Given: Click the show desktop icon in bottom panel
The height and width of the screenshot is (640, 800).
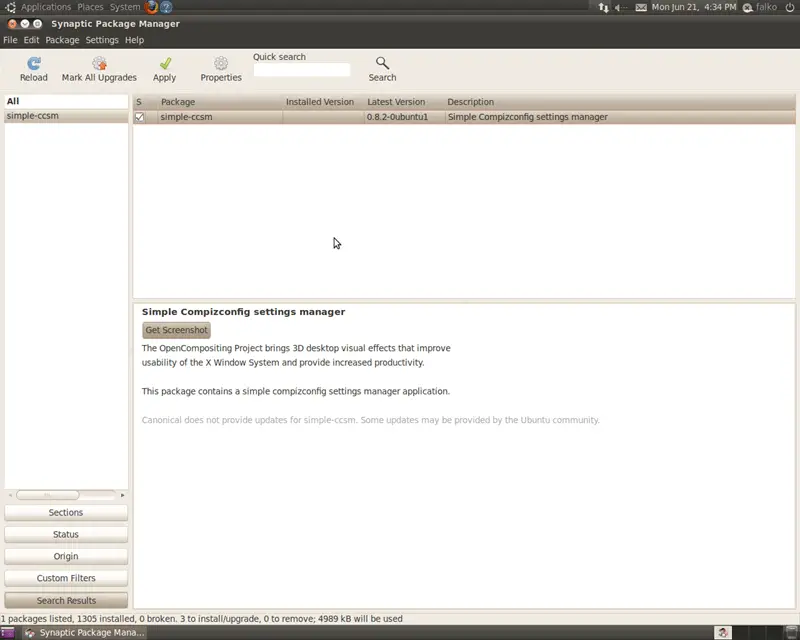Looking at the screenshot, I should tap(8, 633).
